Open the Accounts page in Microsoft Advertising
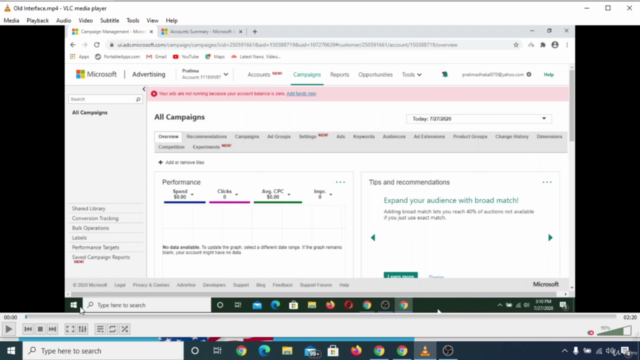The height and width of the screenshot is (360, 640). [x=259, y=75]
